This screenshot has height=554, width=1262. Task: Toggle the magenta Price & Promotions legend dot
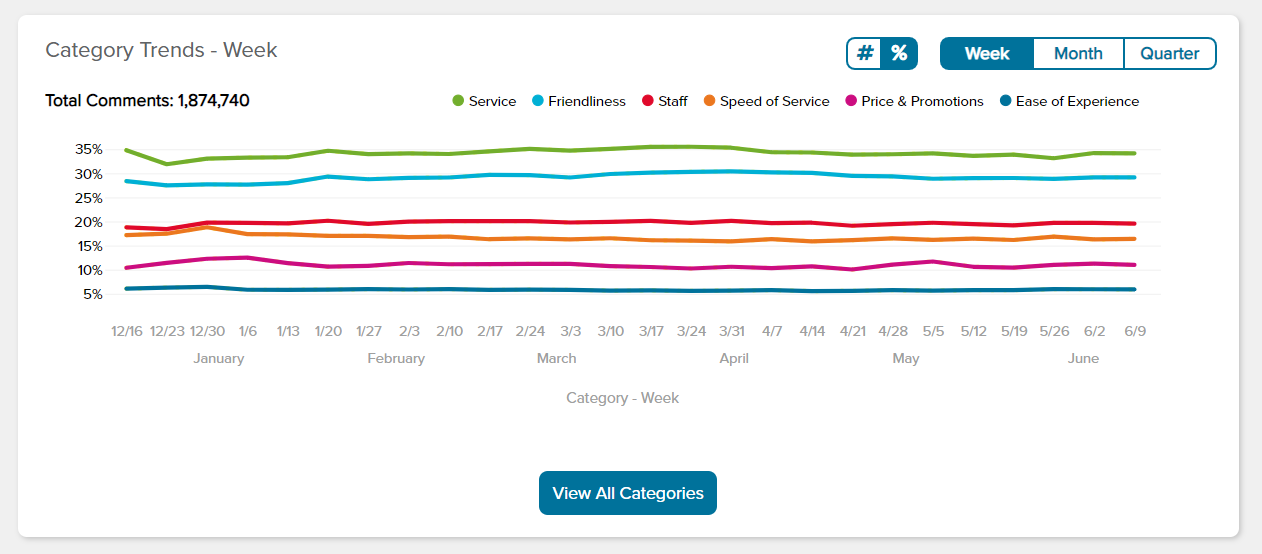coord(851,101)
